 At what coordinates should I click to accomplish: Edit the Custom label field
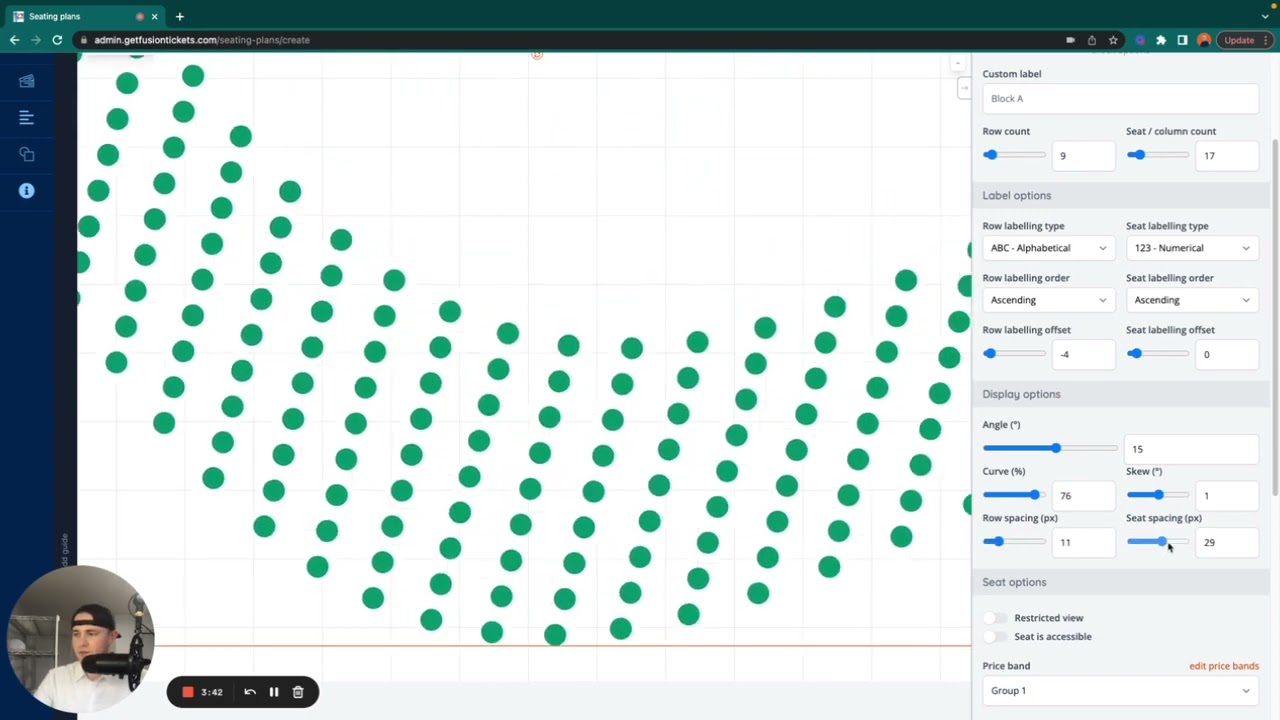point(1120,98)
